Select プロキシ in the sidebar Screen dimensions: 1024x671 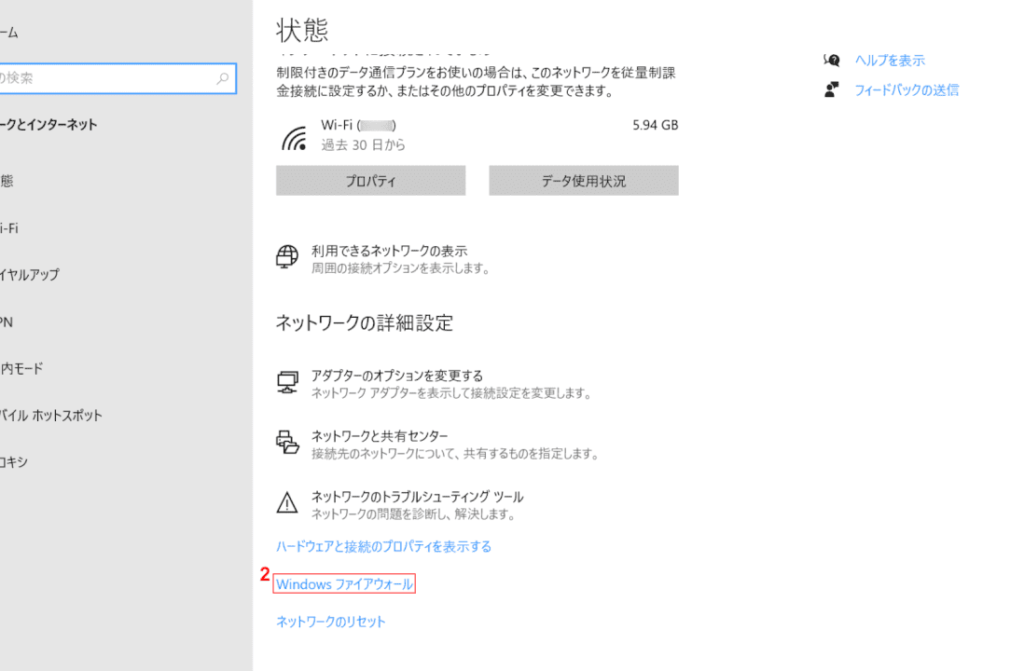15,462
